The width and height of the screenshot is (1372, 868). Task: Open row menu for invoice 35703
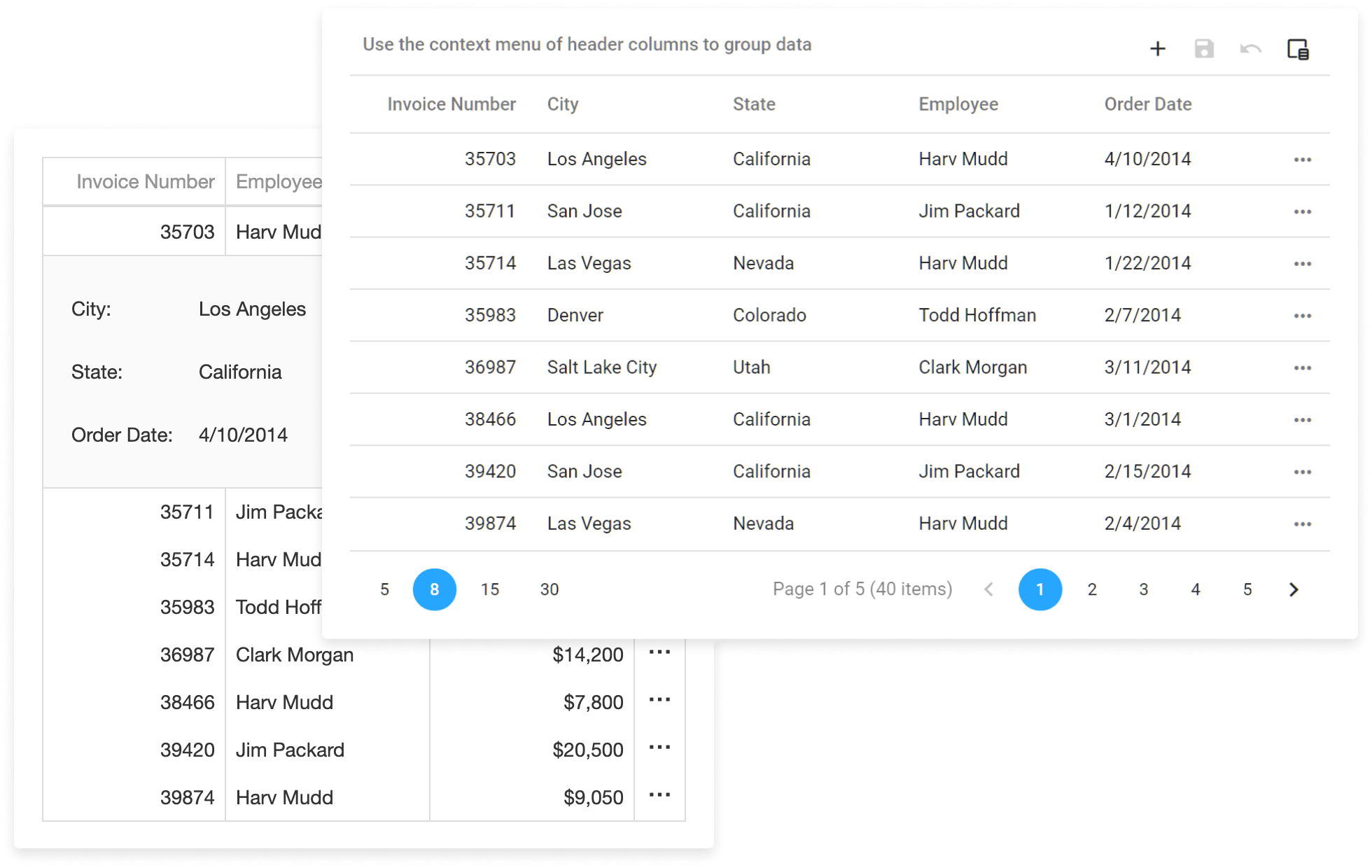1302,160
